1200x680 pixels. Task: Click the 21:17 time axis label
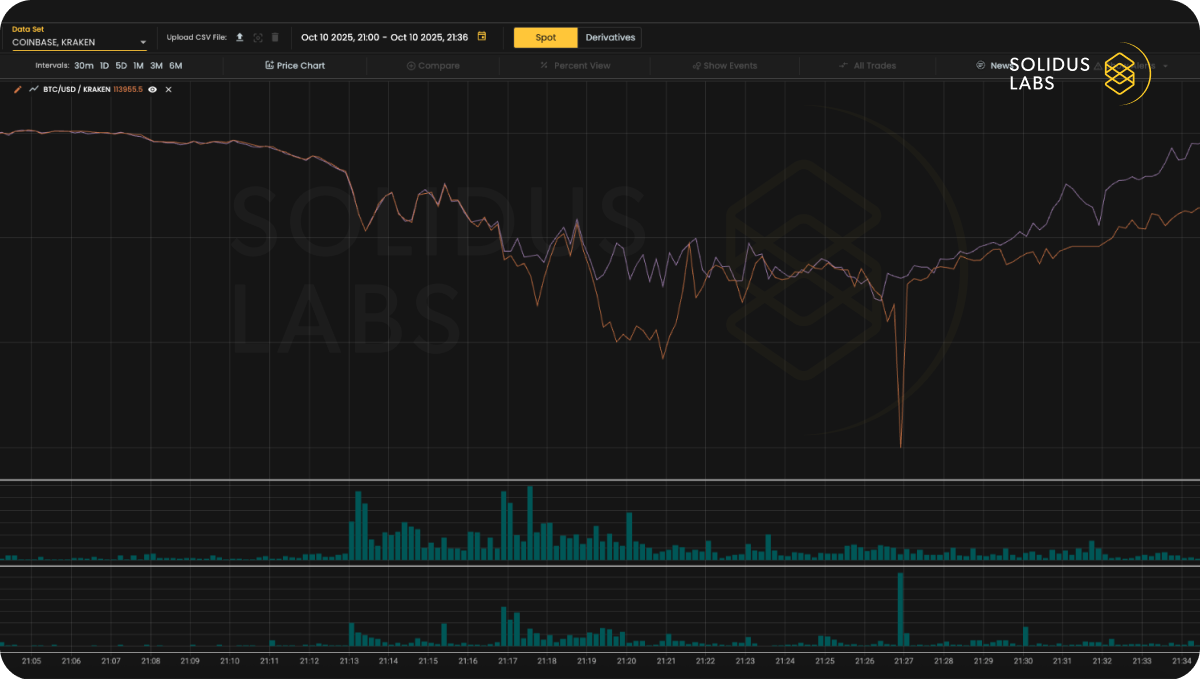[507, 661]
